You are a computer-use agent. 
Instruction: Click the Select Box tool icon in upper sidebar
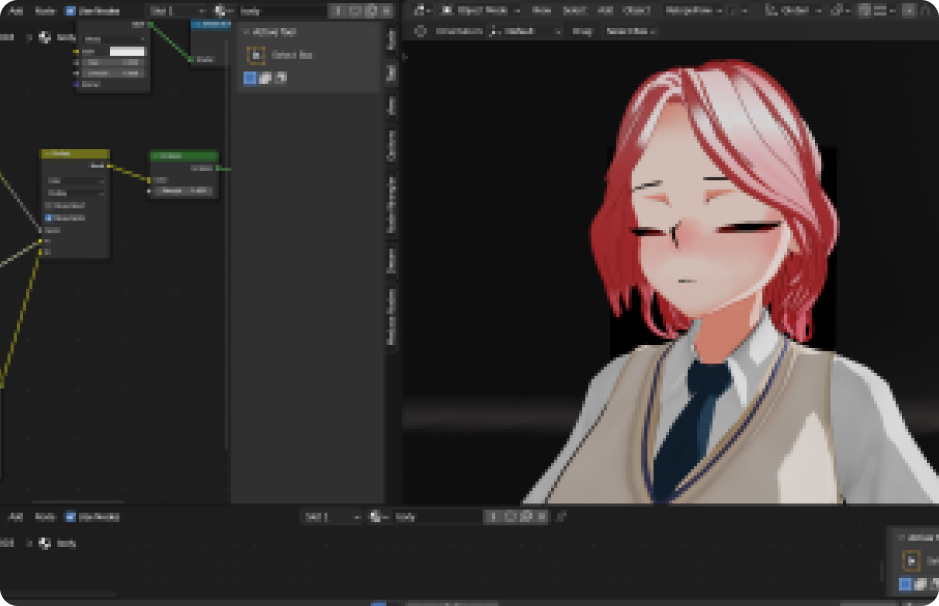[256, 55]
